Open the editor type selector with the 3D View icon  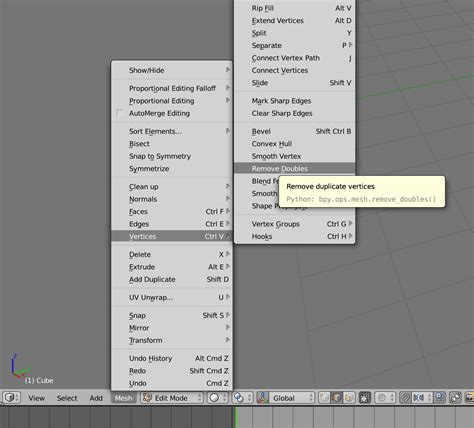click(x=12, y=398)
